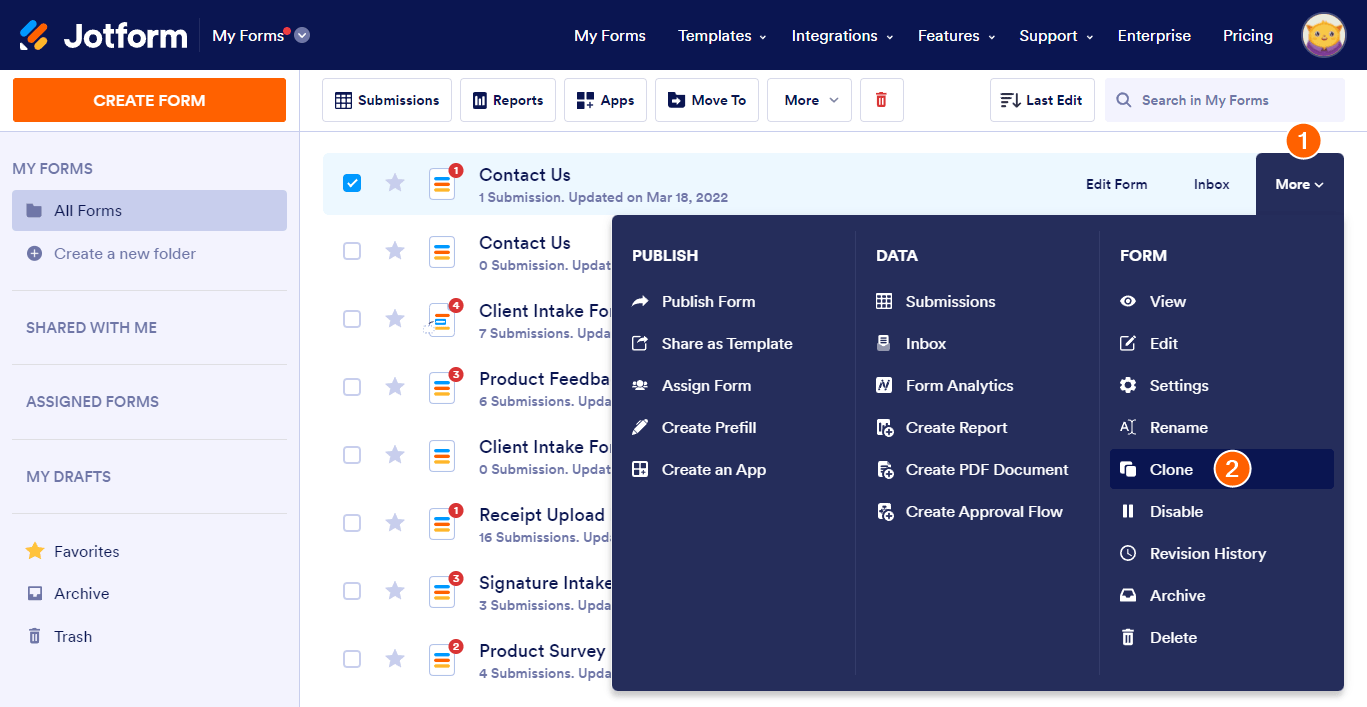Viewport: 1367px width, 707px height.
Task: Star the first Contact Us form
Action: 395,182
